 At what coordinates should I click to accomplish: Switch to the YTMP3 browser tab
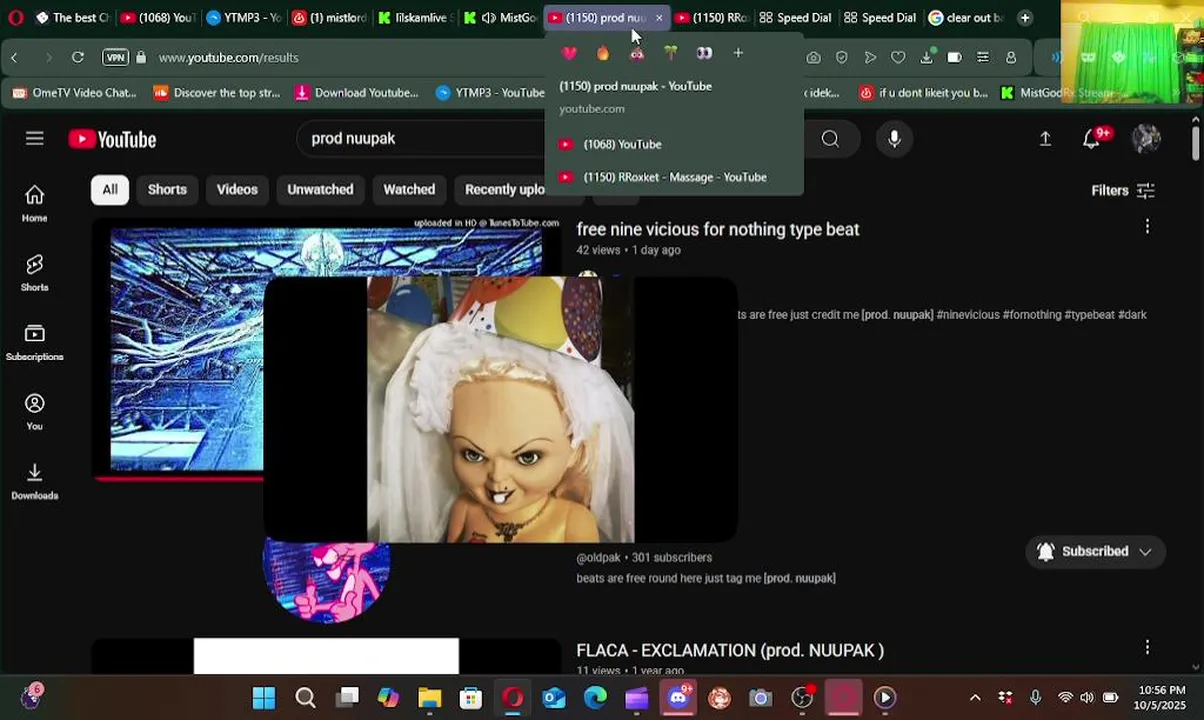tap(243, 17)
